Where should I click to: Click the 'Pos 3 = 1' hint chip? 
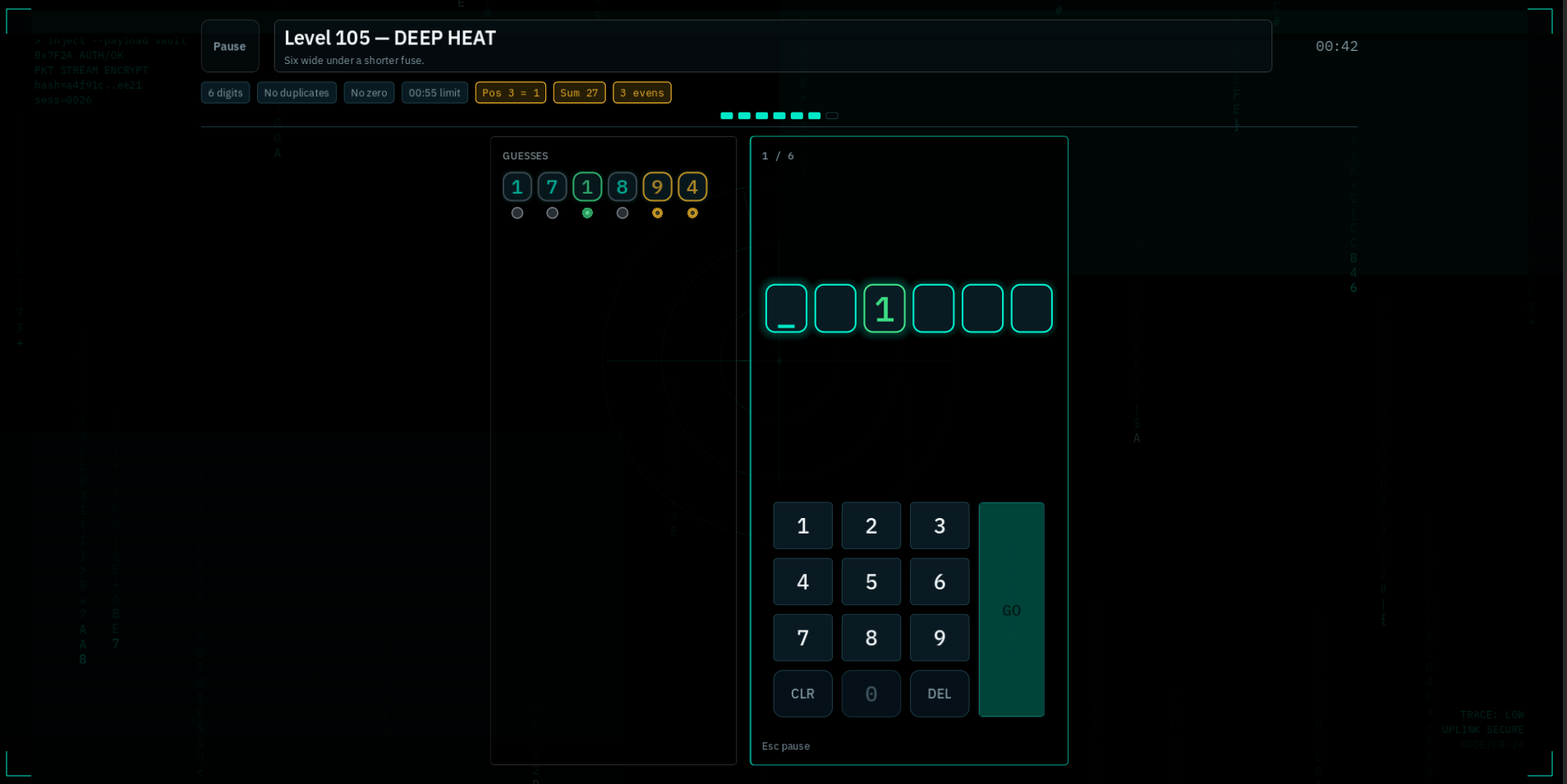pyautogui.click(x=511, y=93)
